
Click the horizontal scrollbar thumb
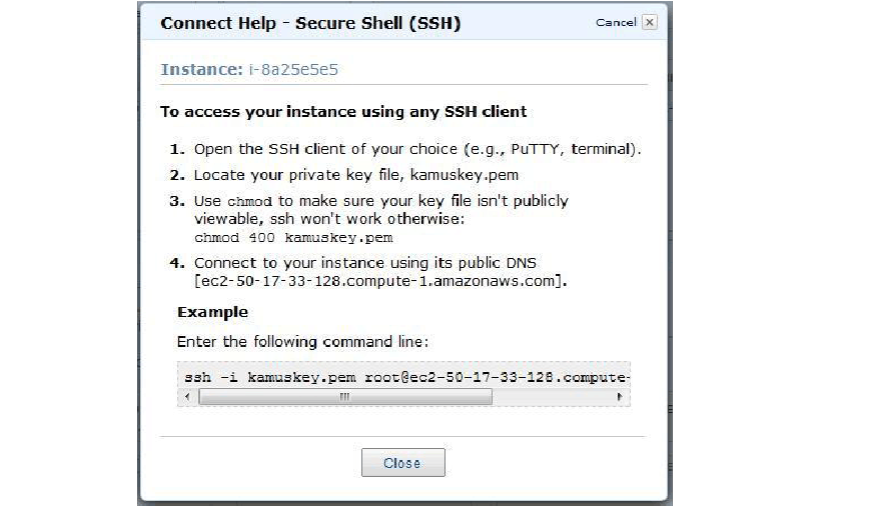[345, 397]
